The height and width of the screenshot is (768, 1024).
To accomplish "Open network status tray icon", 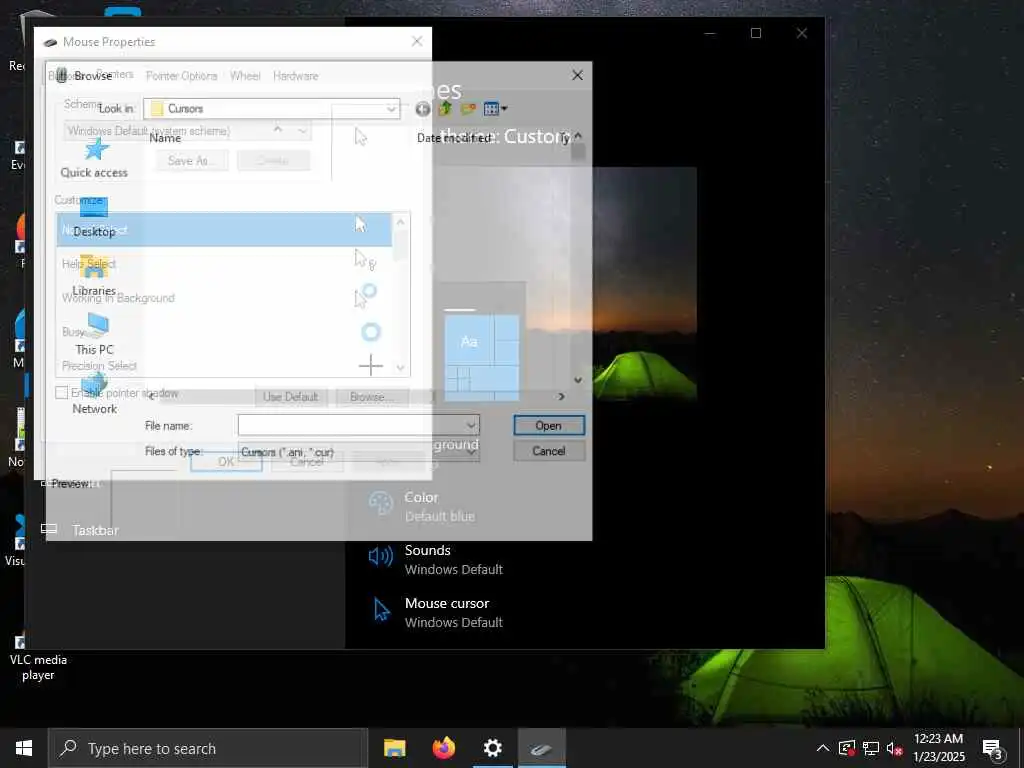I will [x=871, y=748].
